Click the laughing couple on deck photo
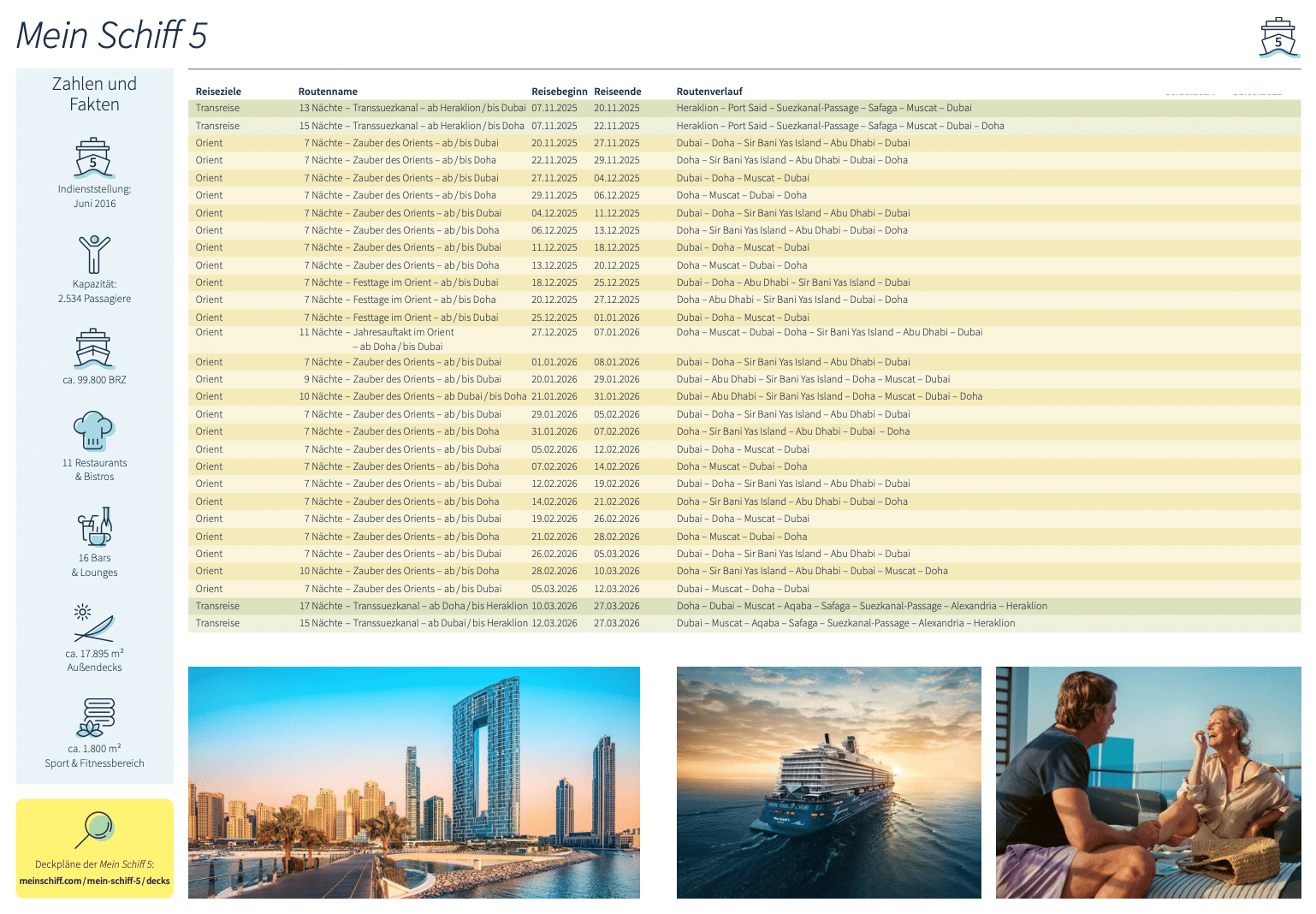The width and height of the screenshot is (1316, 914). [1147, 782]
